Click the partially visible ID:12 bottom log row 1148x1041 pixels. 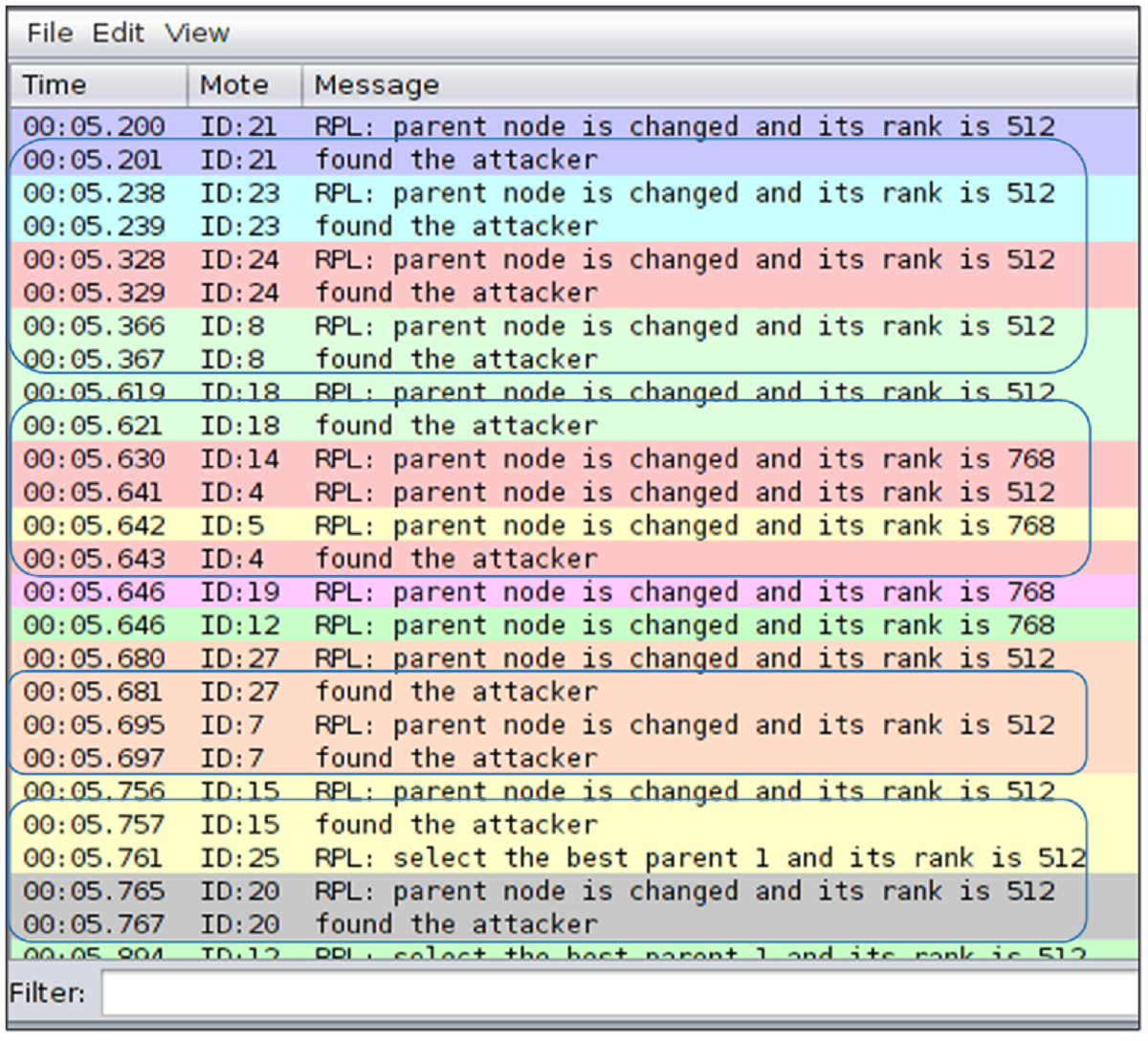tap(574, 955)
